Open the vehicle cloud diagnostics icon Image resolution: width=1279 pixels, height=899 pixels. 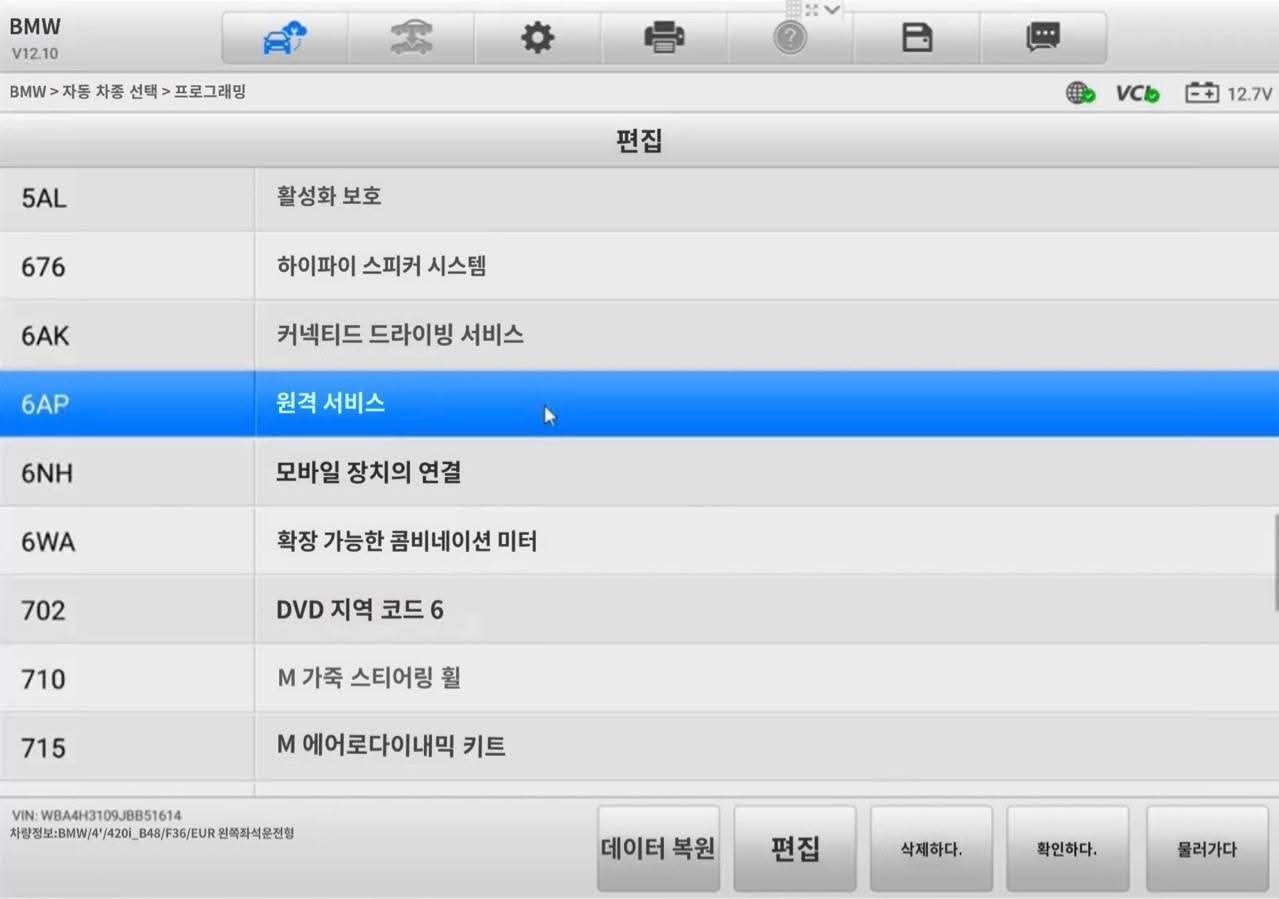(x=285, y=38)
